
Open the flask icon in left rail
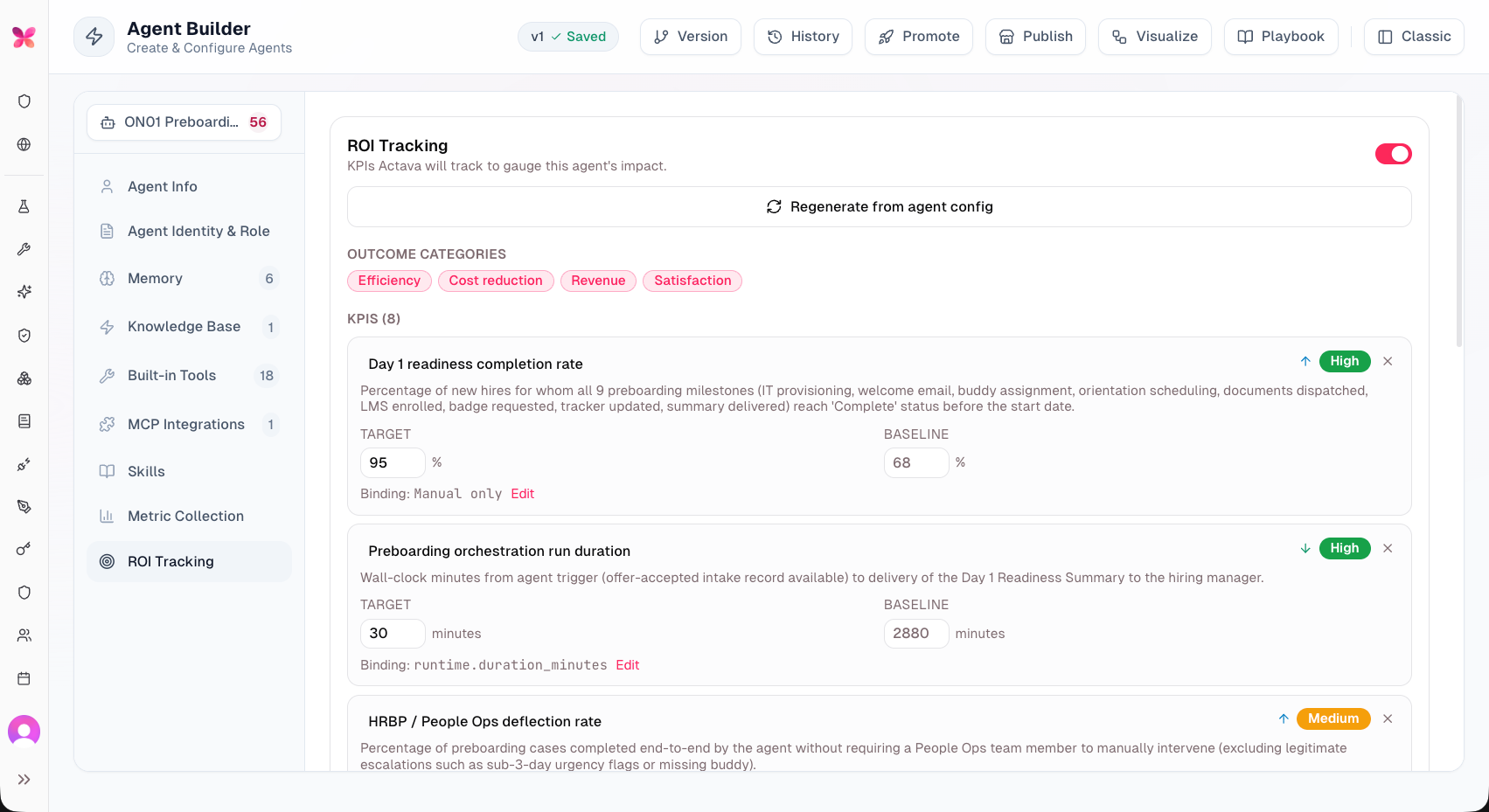point(24,206)
